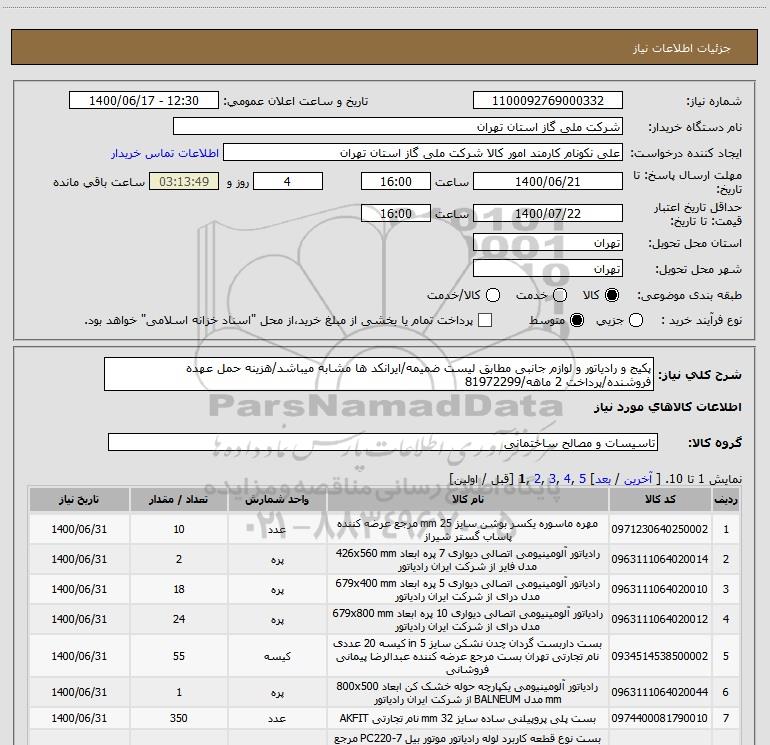Click the آخرین last-page link

pyautogui.click(x=638, y=479)
